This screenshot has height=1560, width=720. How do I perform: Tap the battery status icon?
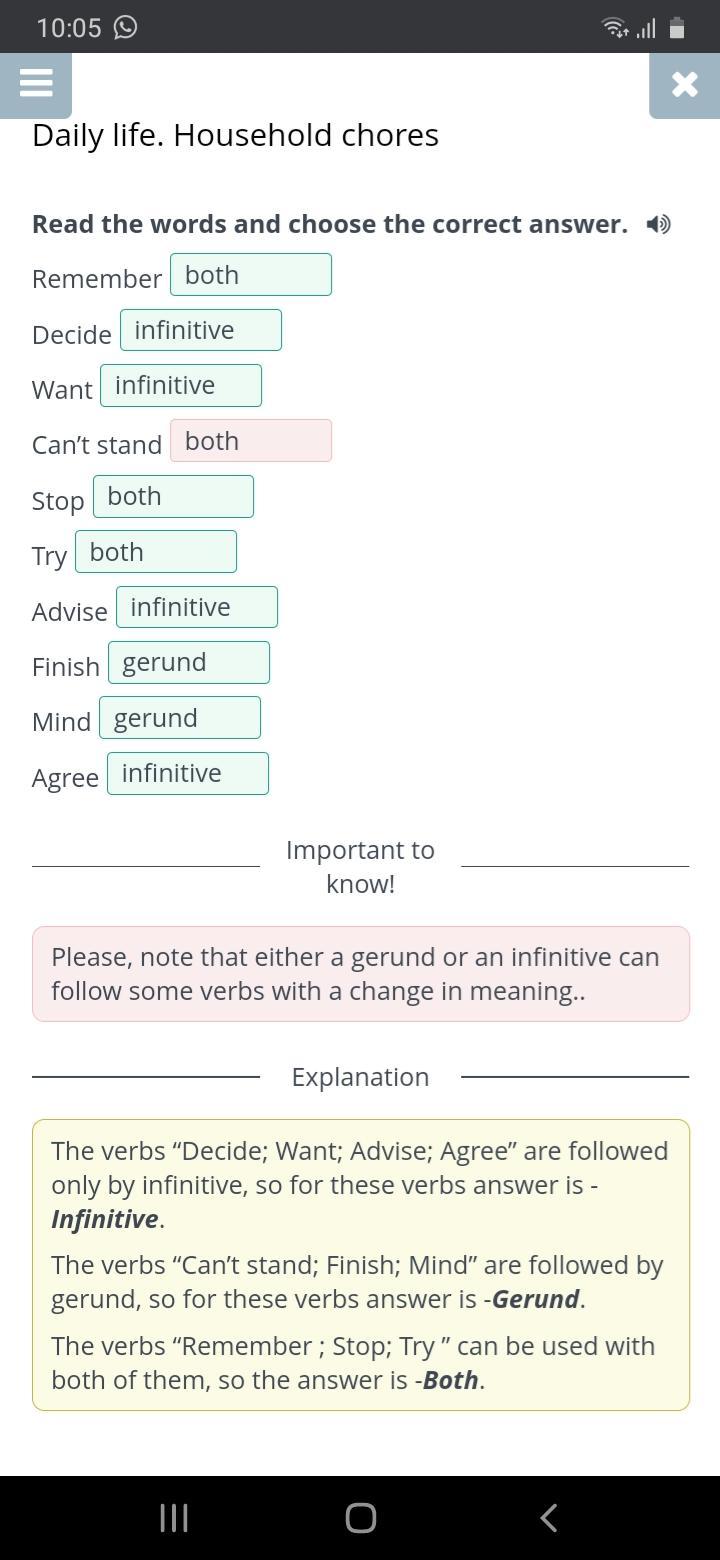pos(677,28)
